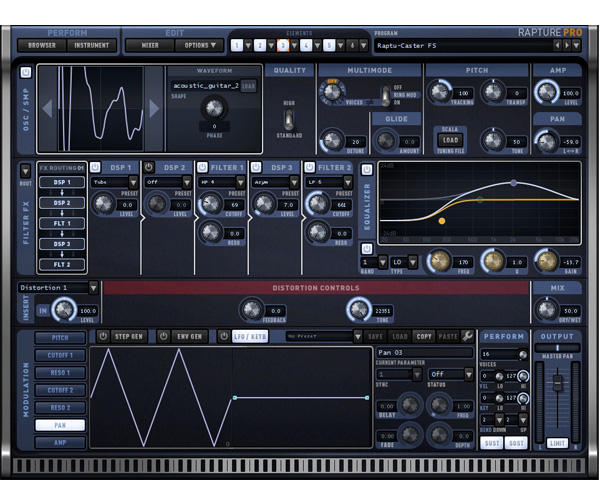Open the FX routing dropdown
600x500 pixels.
click(x=26, y=171)
